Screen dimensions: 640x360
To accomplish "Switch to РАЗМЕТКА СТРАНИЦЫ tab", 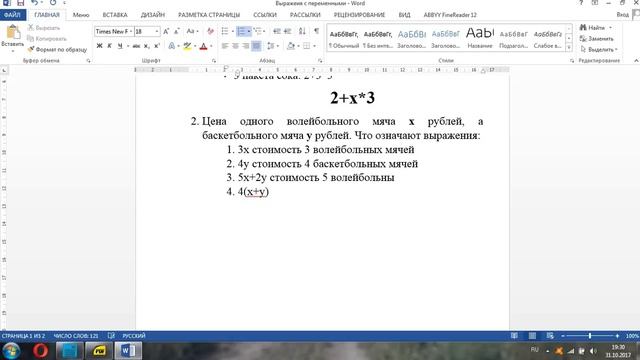I will point(209,15).
